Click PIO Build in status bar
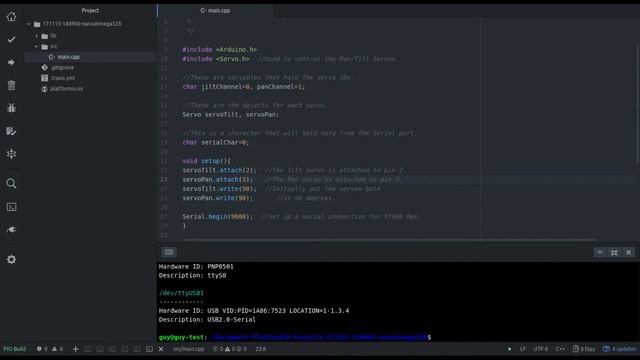Viewport: 640px width, 360px height. click(x=15, y=349)
